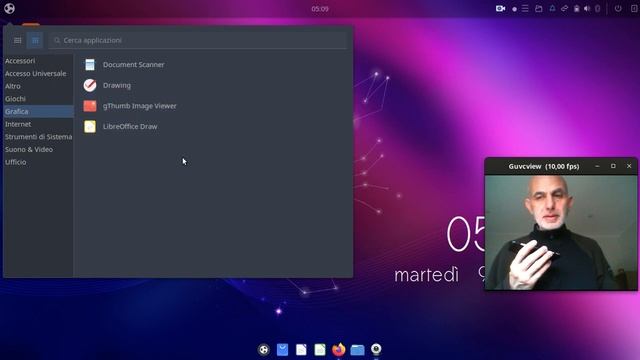Open the Files manager from the dock
The height and width of the screenshot is (360, 640).
tap(358, 350)
